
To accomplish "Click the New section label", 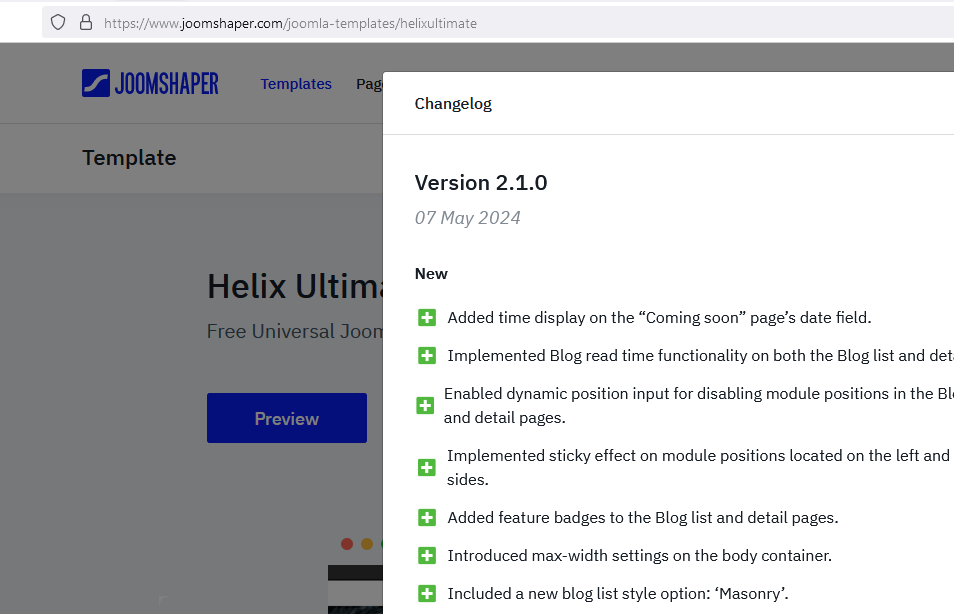I will pos(431,274).
